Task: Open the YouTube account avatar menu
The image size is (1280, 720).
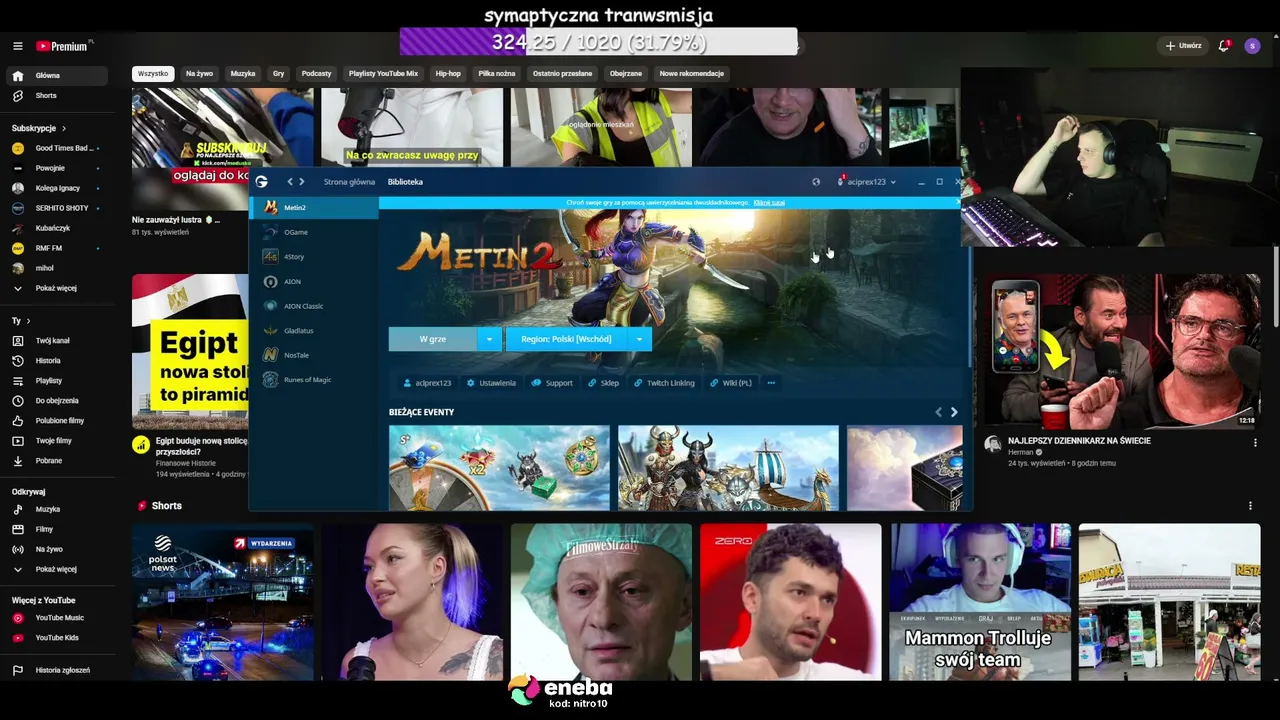Action: click(1252, 46)
